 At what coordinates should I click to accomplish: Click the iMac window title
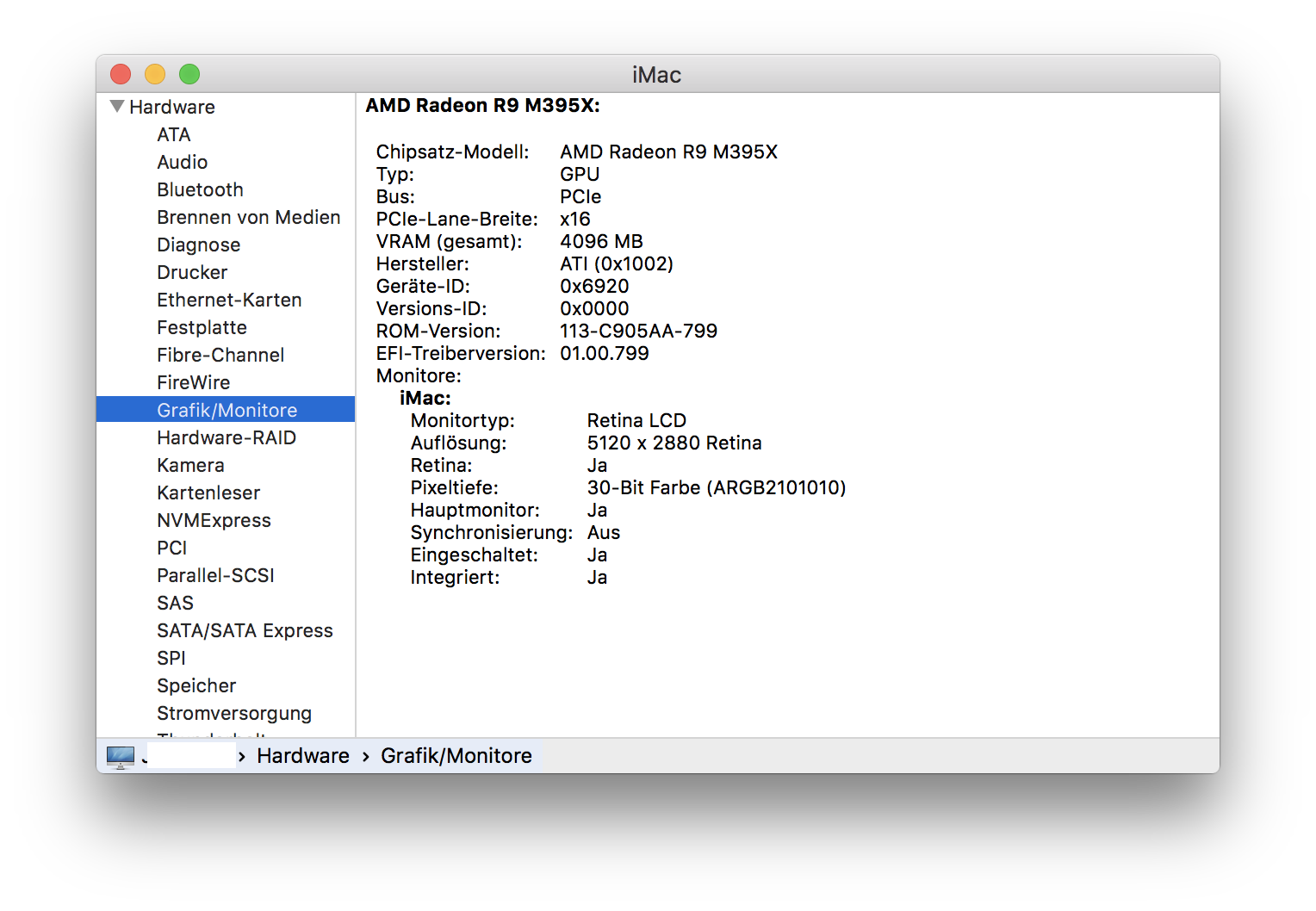click(x=657, y=75)
